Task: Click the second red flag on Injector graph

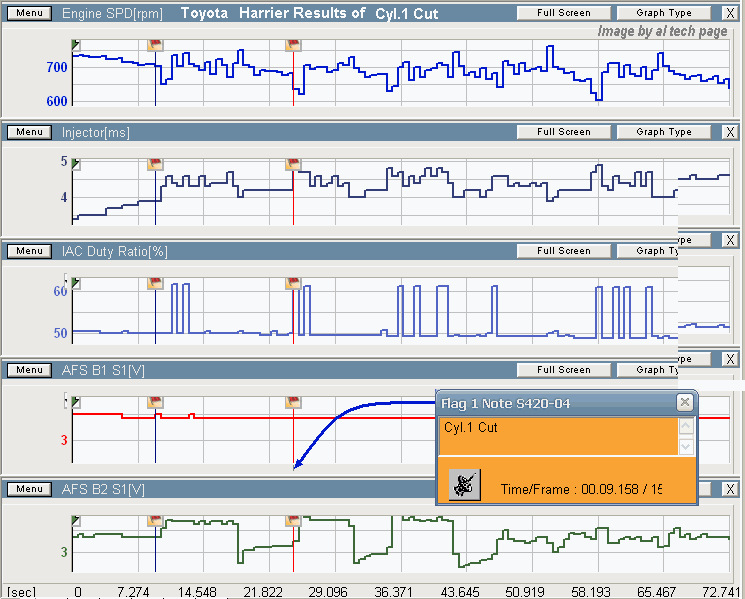Action: 293,165
